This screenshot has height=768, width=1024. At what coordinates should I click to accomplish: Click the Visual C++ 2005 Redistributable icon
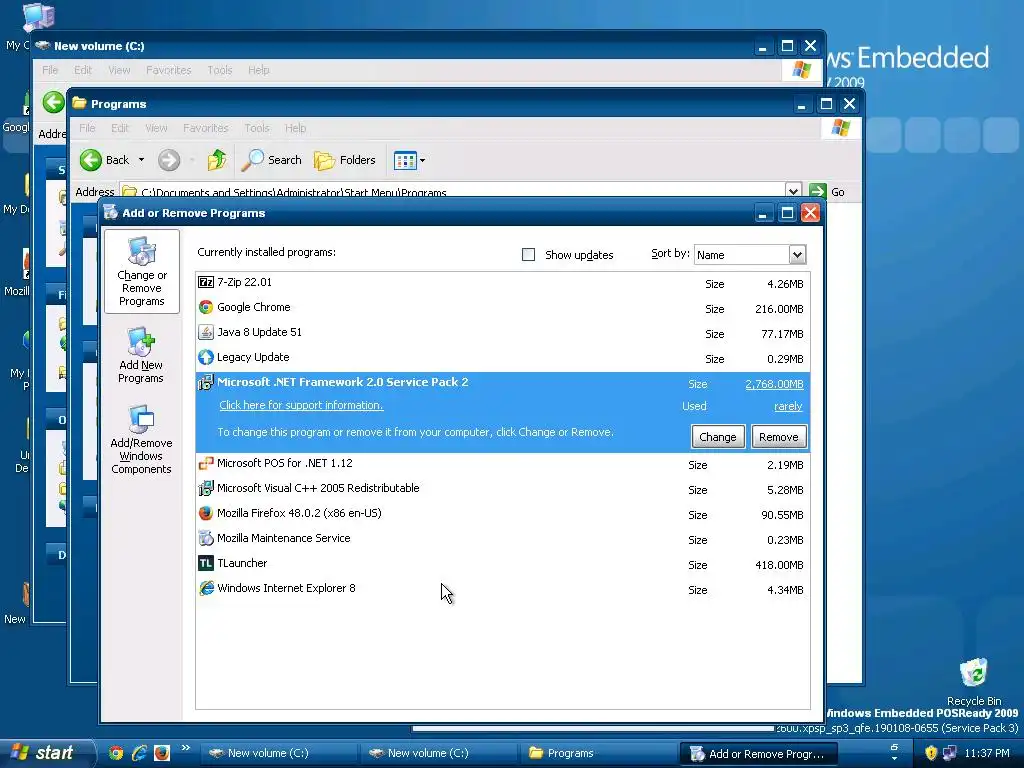206,488
